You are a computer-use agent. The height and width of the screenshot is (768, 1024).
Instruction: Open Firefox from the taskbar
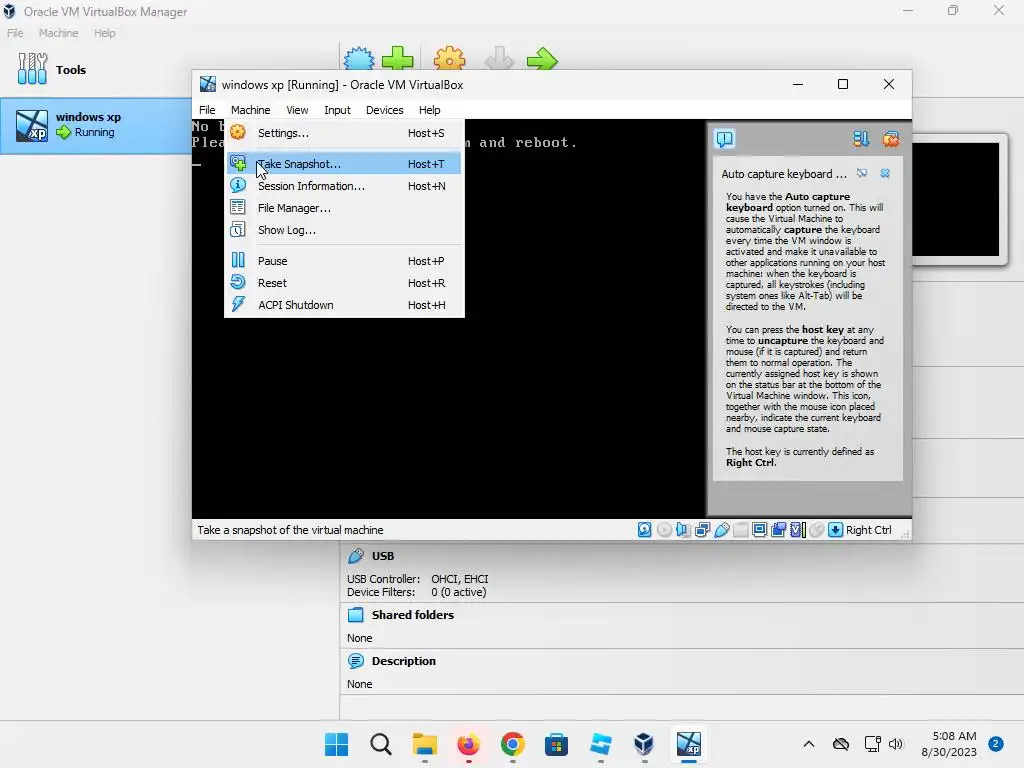[468, 744]
